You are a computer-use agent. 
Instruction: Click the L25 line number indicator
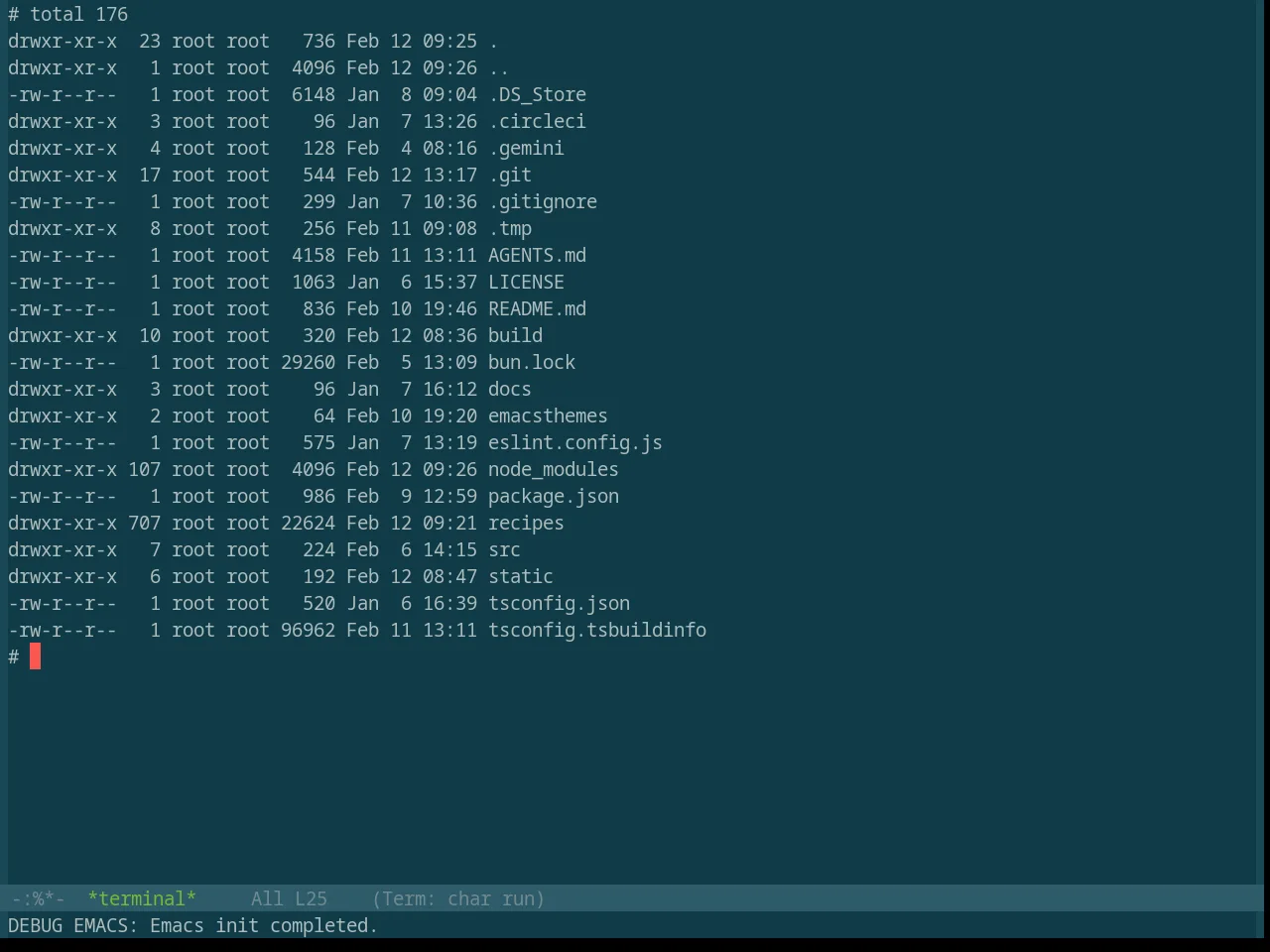(x=311, y=898)
